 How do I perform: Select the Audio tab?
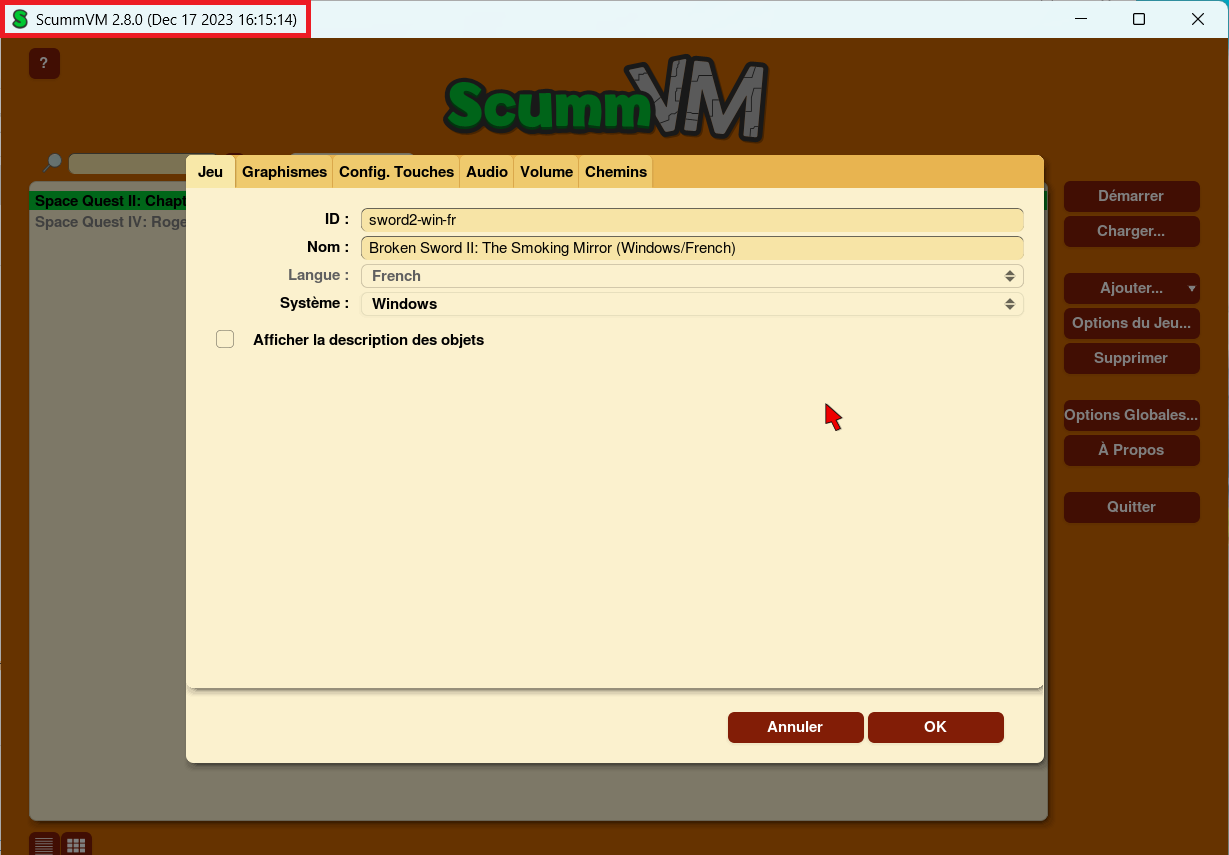pyautogui.click(x=487, y=172)
